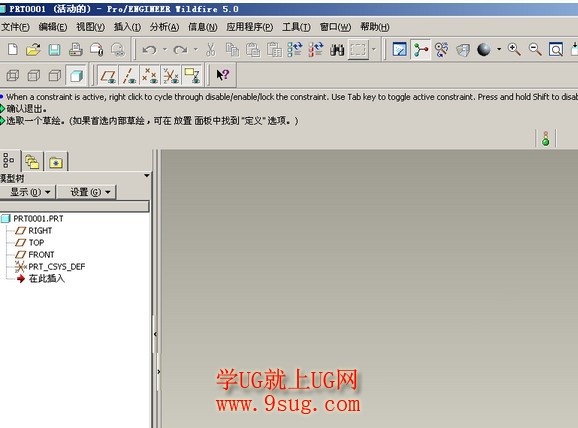This screenshot has width=578, height=428.
Task: Create a new file with the New icon
Action: tap(13, 49)
